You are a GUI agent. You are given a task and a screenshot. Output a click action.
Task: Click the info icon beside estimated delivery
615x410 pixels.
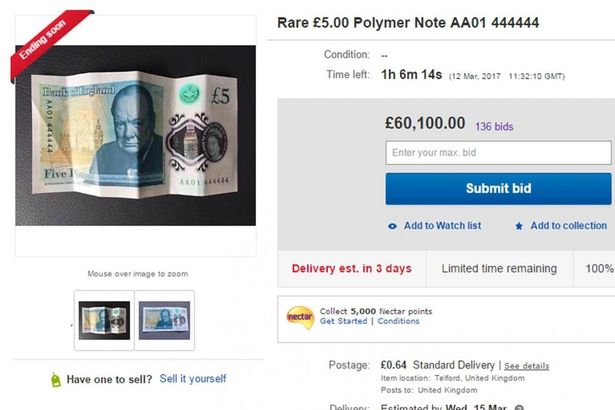pos(519,407)
